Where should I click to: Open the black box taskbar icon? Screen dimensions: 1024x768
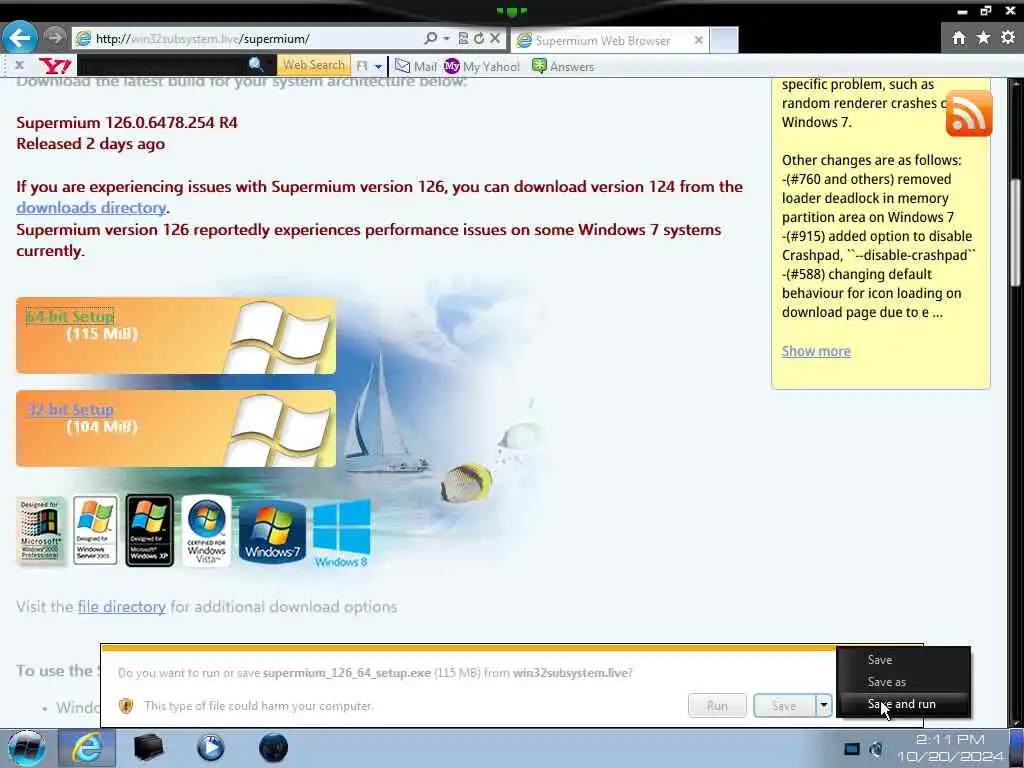tap(148, 748)
